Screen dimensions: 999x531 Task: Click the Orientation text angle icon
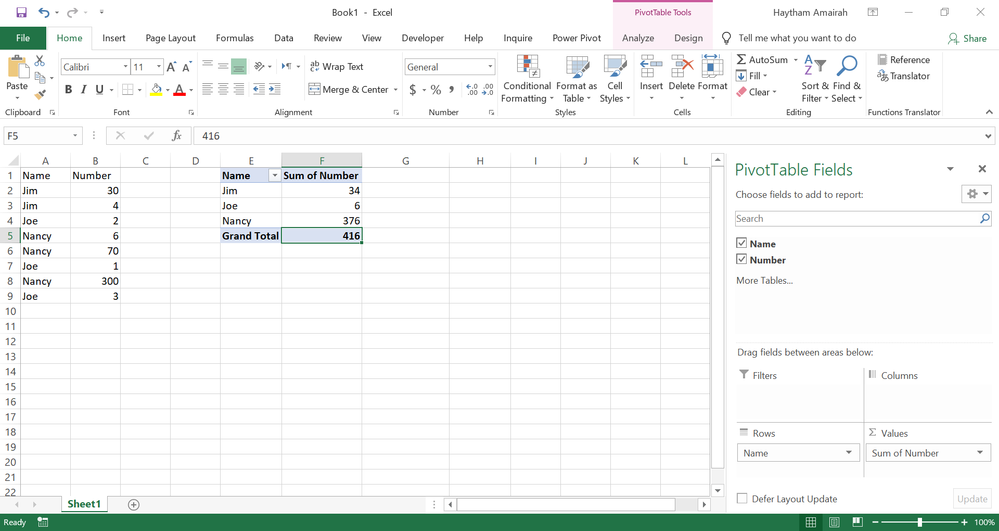click(x=259, y=66)
